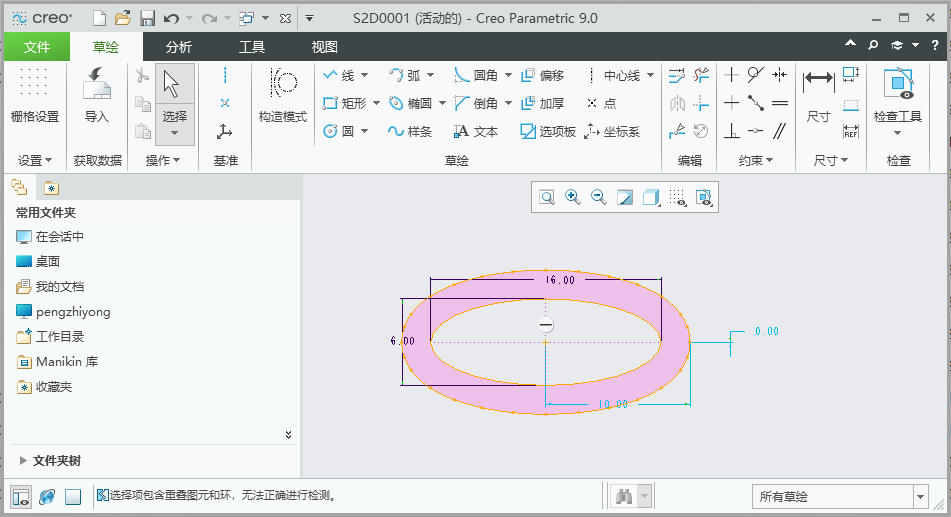Image resolution: width=951 pixels, height=517 pixels.
Task: Select the Rectangle tool (矩形)
Action: [x=344, y=103]
